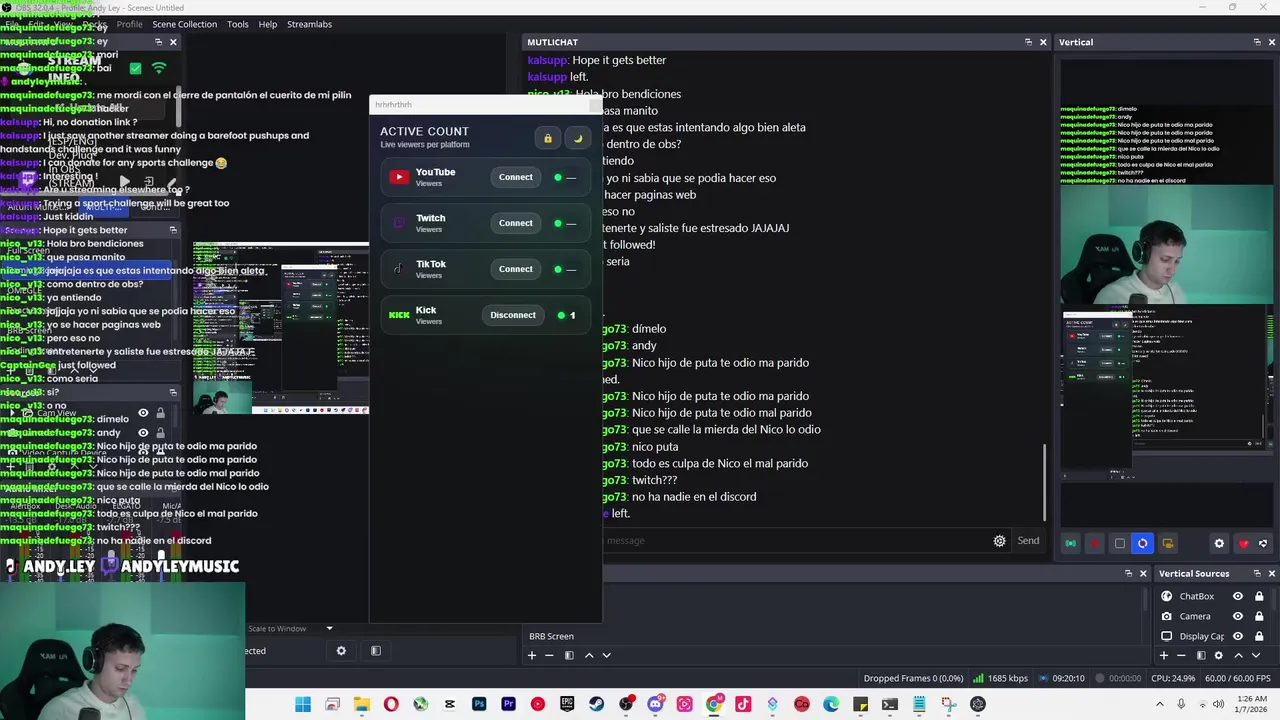Click the lock icon in Active Count header
Image resolution: width=1280 pixels, height=720 pixels.
(x=547, y=139)
